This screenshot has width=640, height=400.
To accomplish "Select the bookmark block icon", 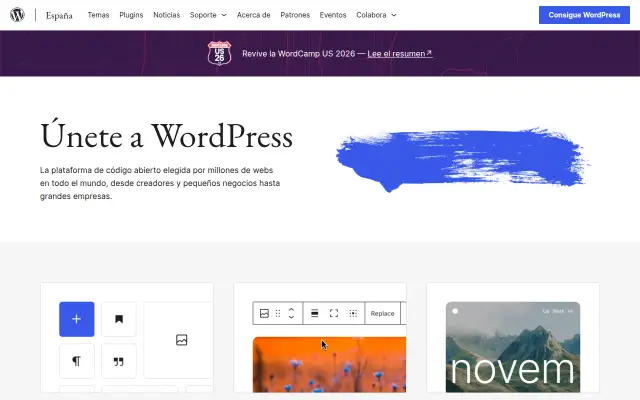I will pos(119,319).
